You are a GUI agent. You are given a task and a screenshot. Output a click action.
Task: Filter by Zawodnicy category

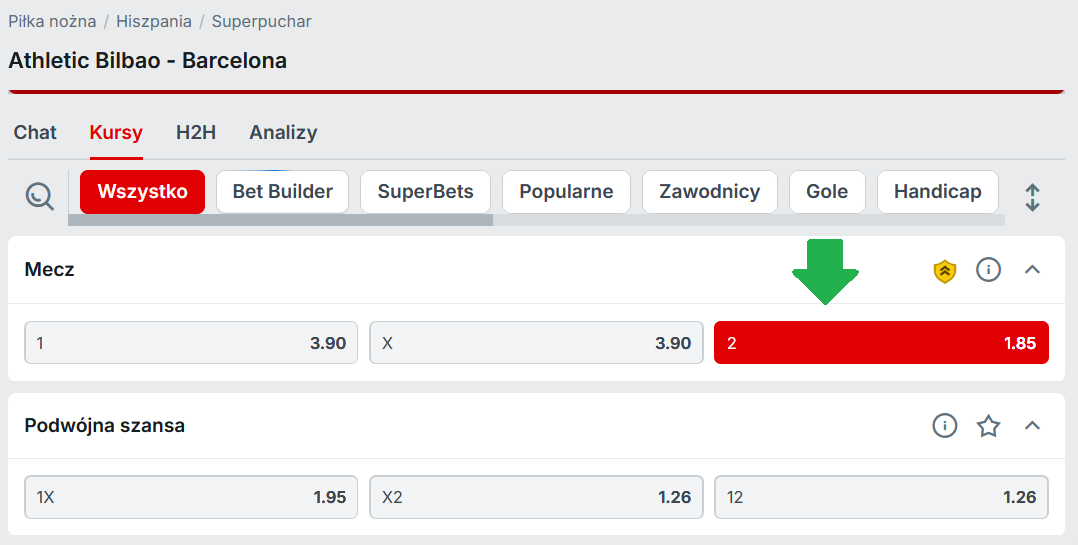coord(709,192)
